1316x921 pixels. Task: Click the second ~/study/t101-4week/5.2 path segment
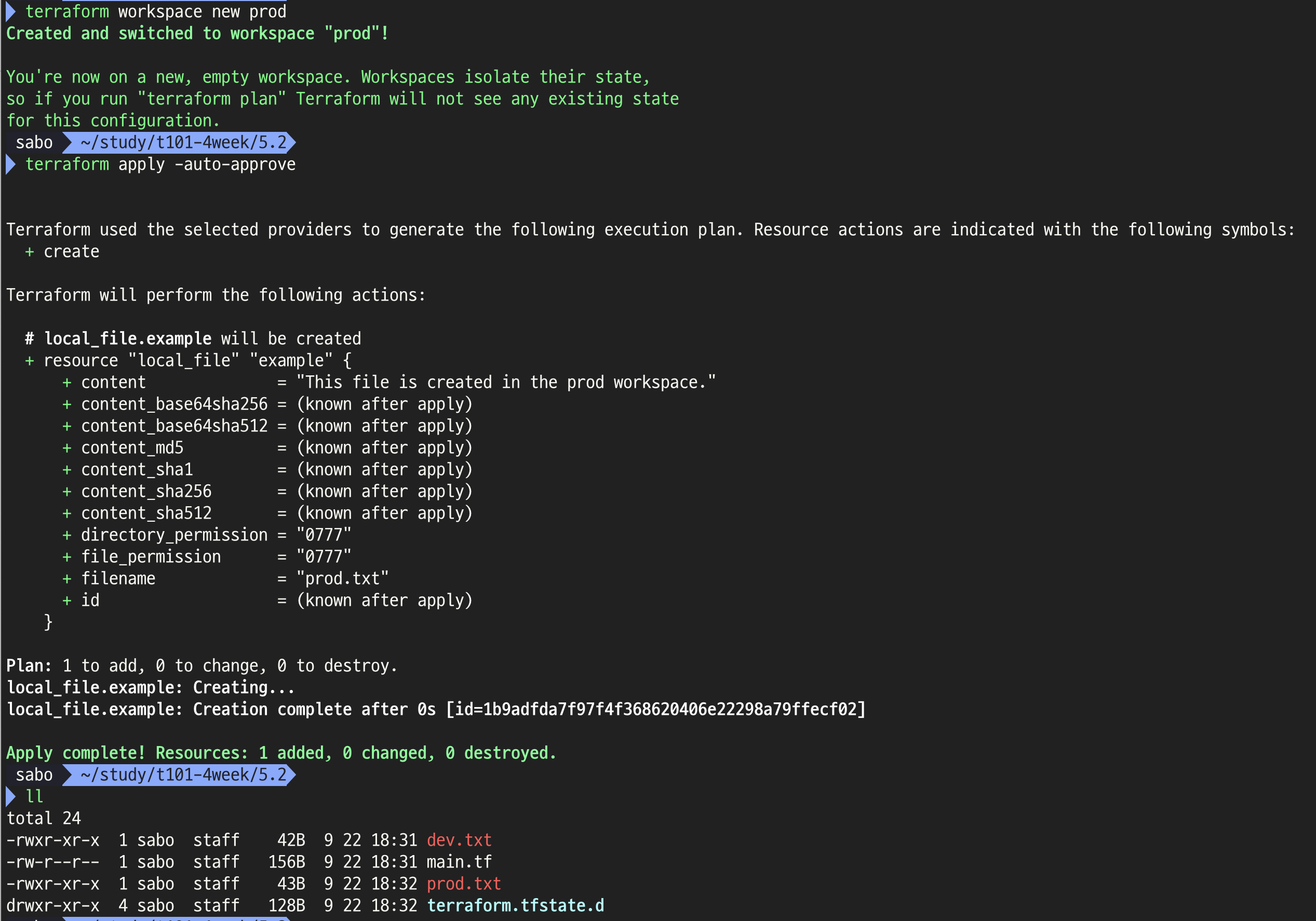182,775
